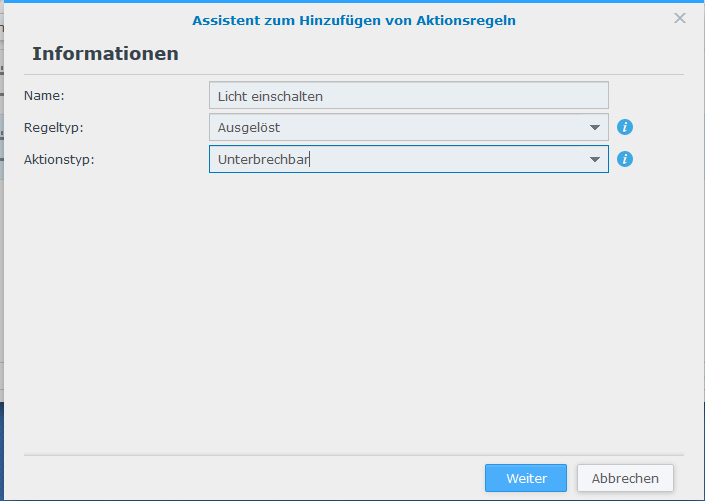Click the Name: label
Viewport: 705px width, 501px height.
click(x=44, y=96)
